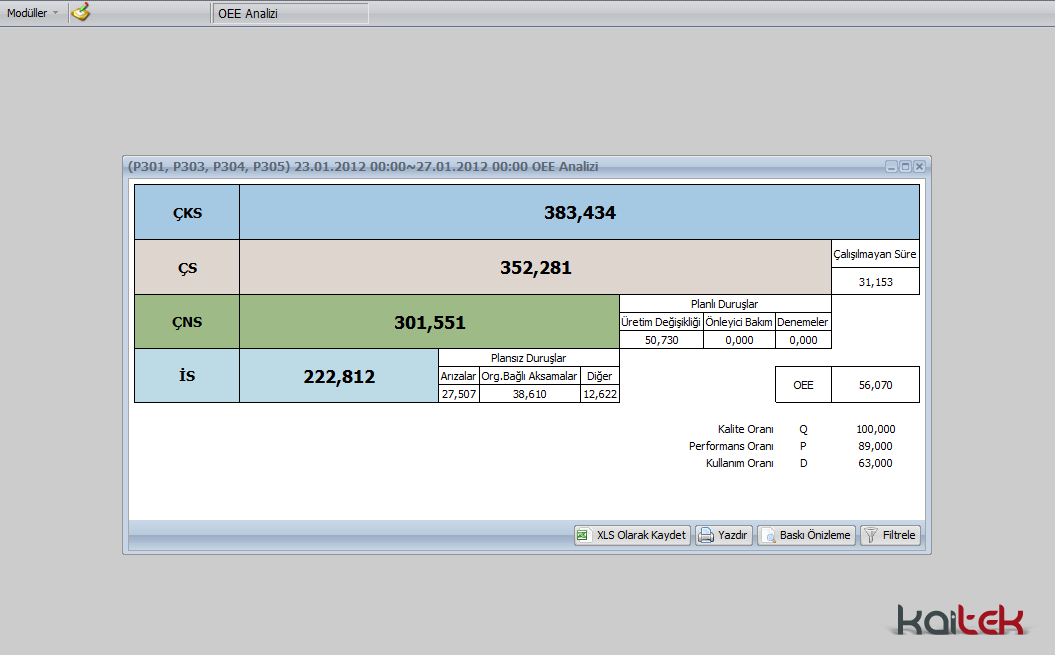Click the Excel icon to save as XLS
The width and height of the screenshot is (1055, 655).
click(x=583, y=535)
